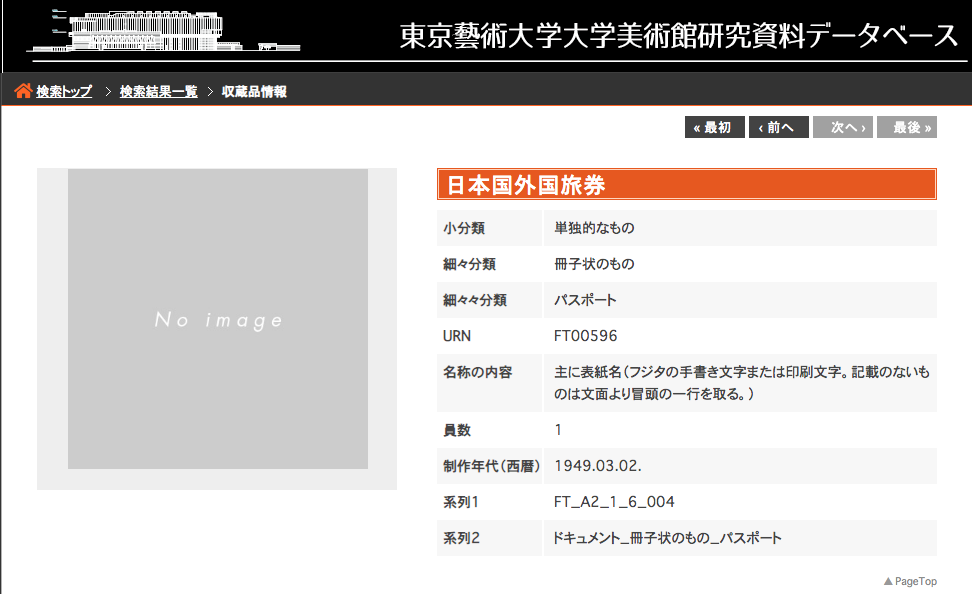
Task: Jump to first record with «最初
Action: [714, 127]
